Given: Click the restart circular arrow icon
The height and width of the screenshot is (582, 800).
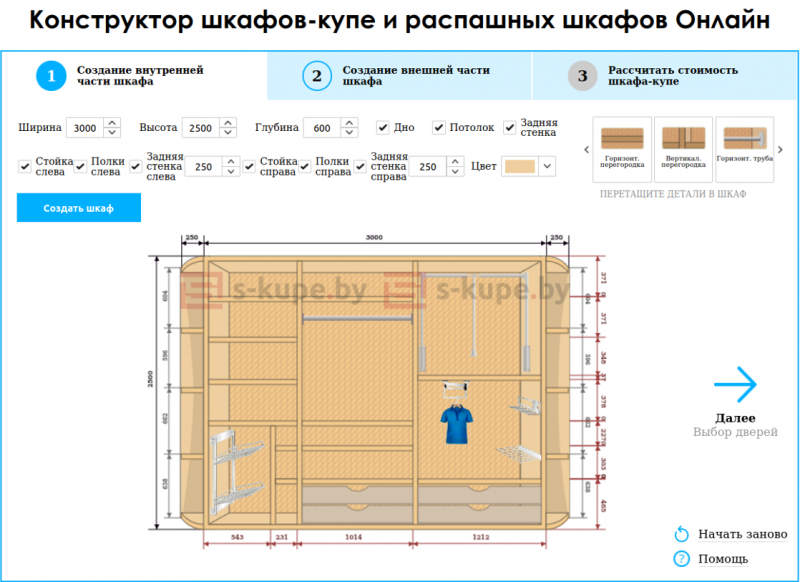Looking at the screenshot, I should 681,534.
